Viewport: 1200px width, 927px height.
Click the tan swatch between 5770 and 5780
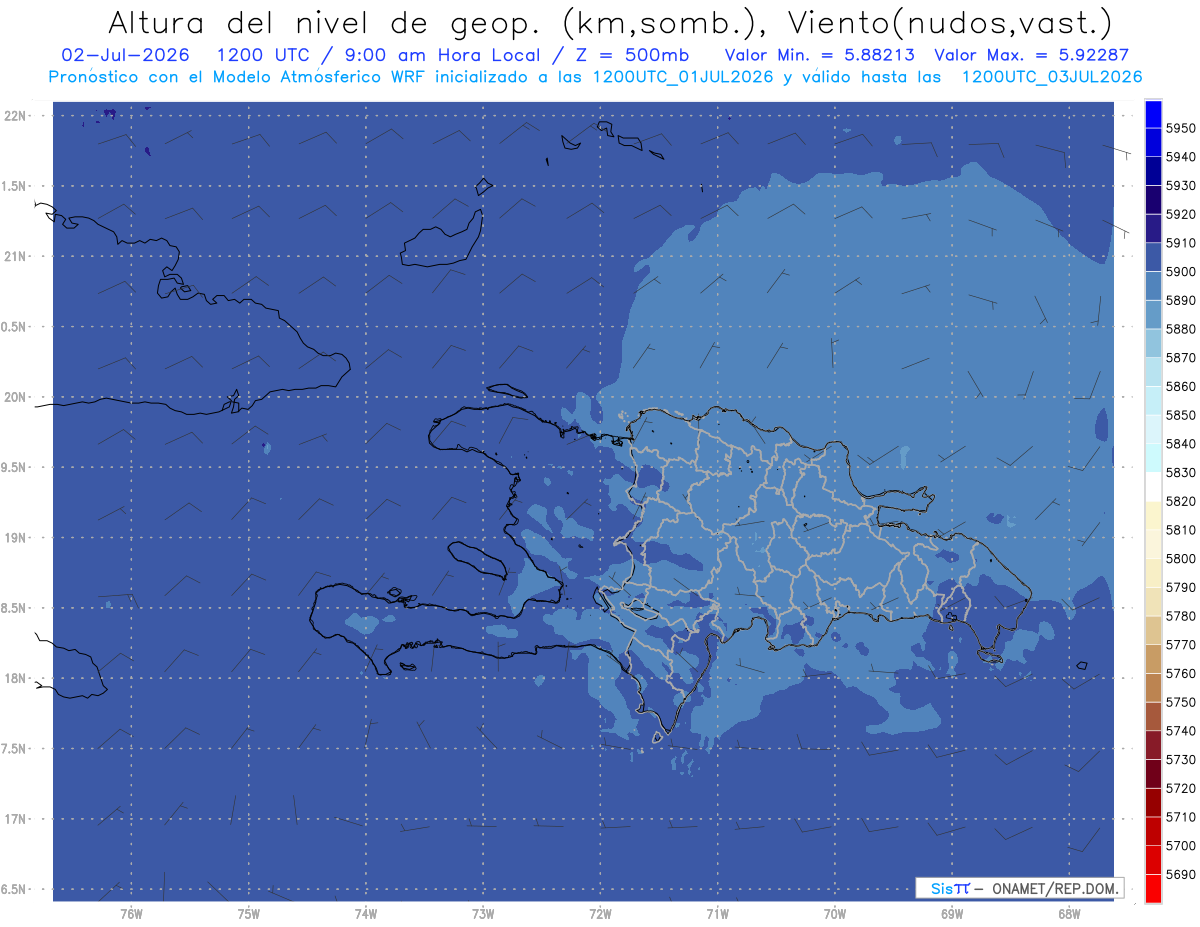click(1152, 630)
